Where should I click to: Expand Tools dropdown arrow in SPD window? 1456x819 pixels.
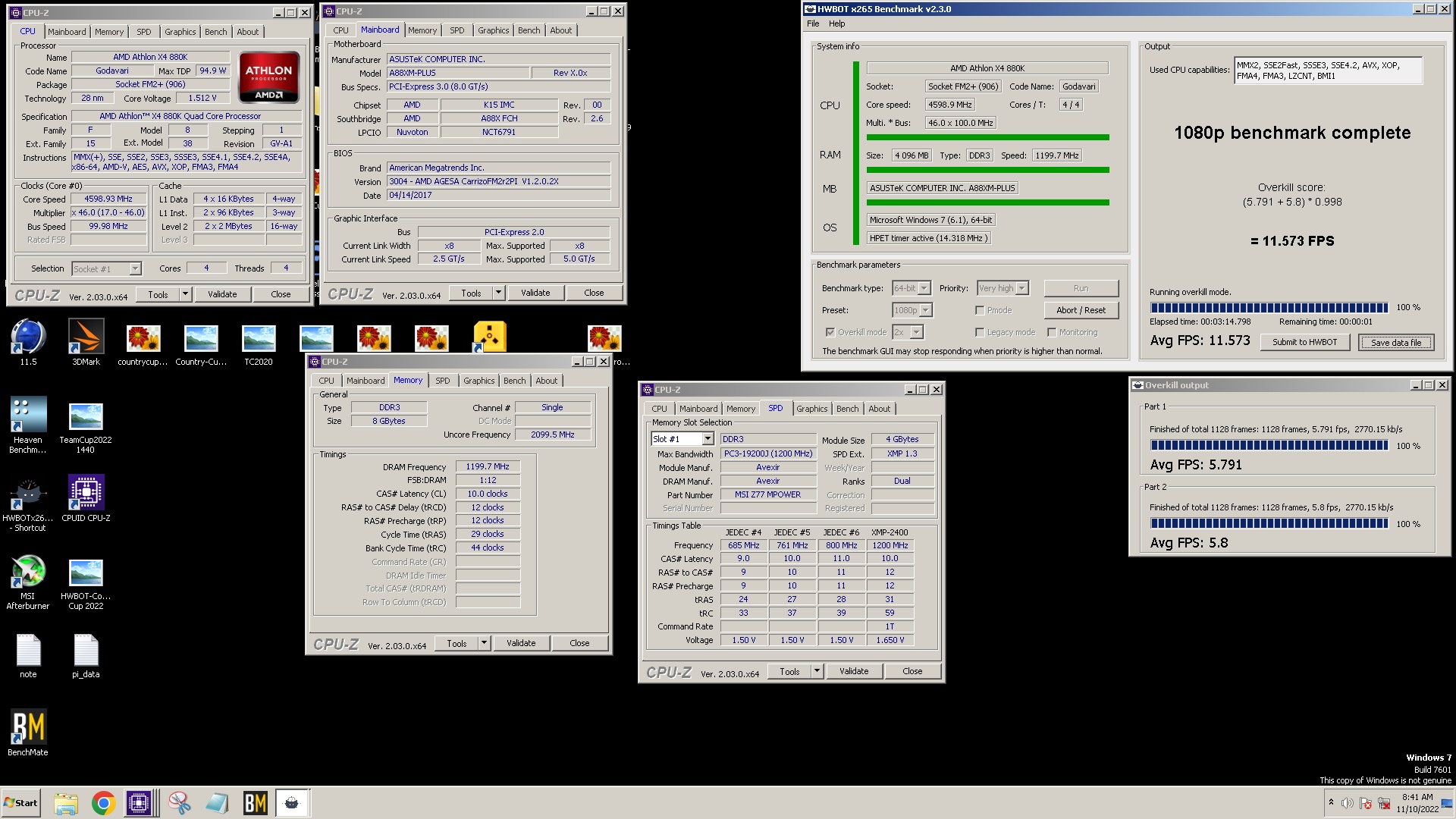817,671
